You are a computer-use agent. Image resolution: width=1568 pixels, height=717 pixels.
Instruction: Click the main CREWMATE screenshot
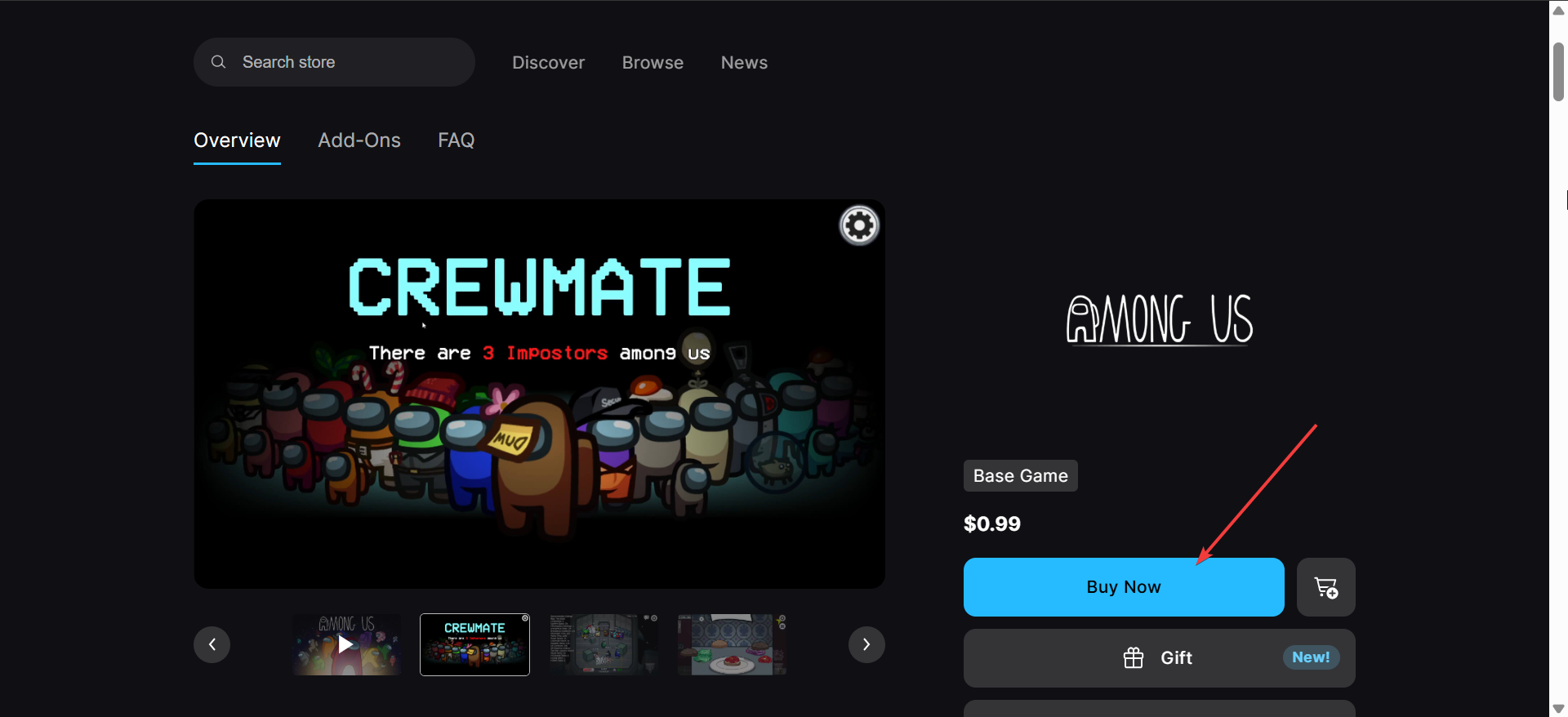(539, 394)
